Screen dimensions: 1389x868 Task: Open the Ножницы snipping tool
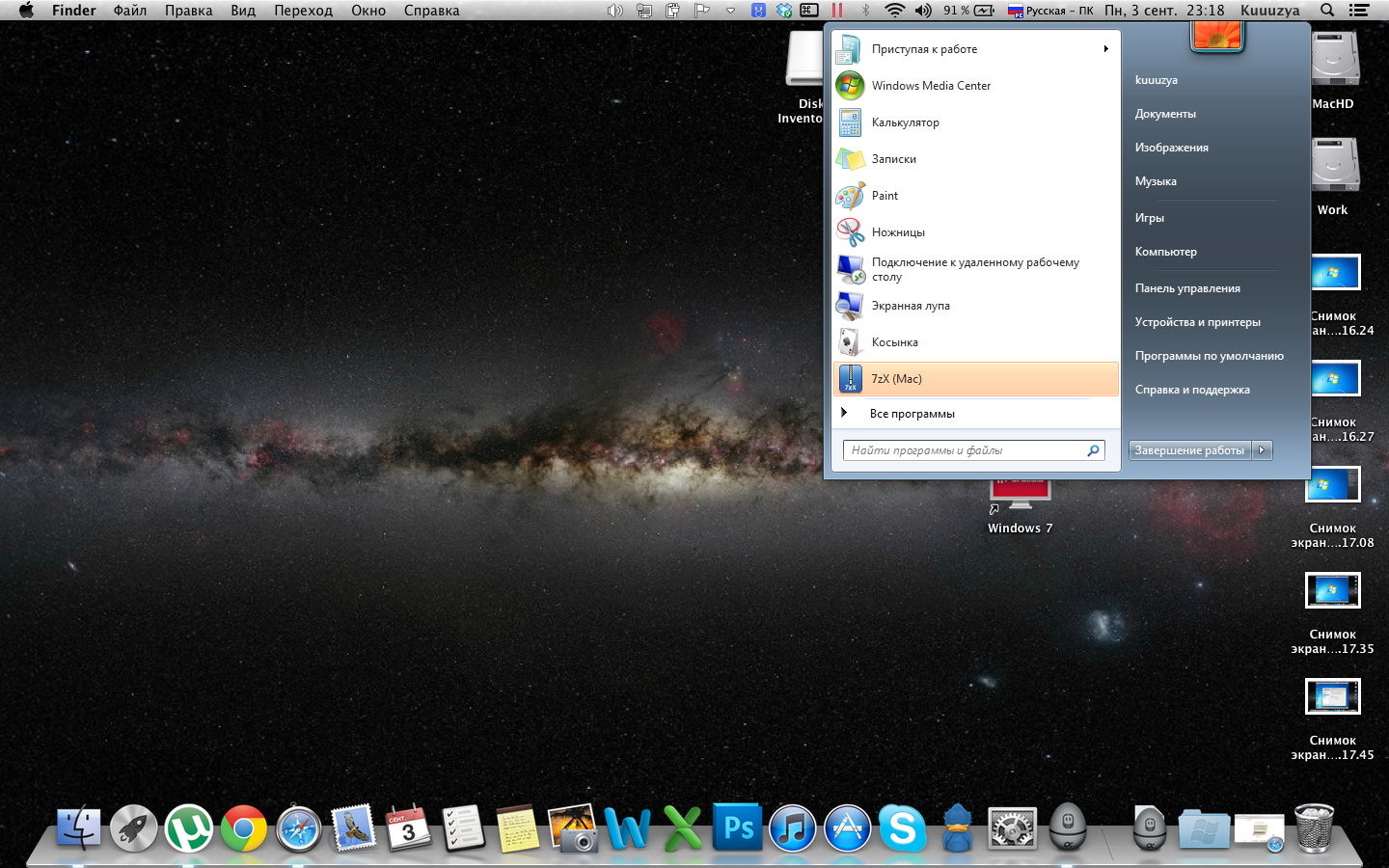(x=975, y=232)
